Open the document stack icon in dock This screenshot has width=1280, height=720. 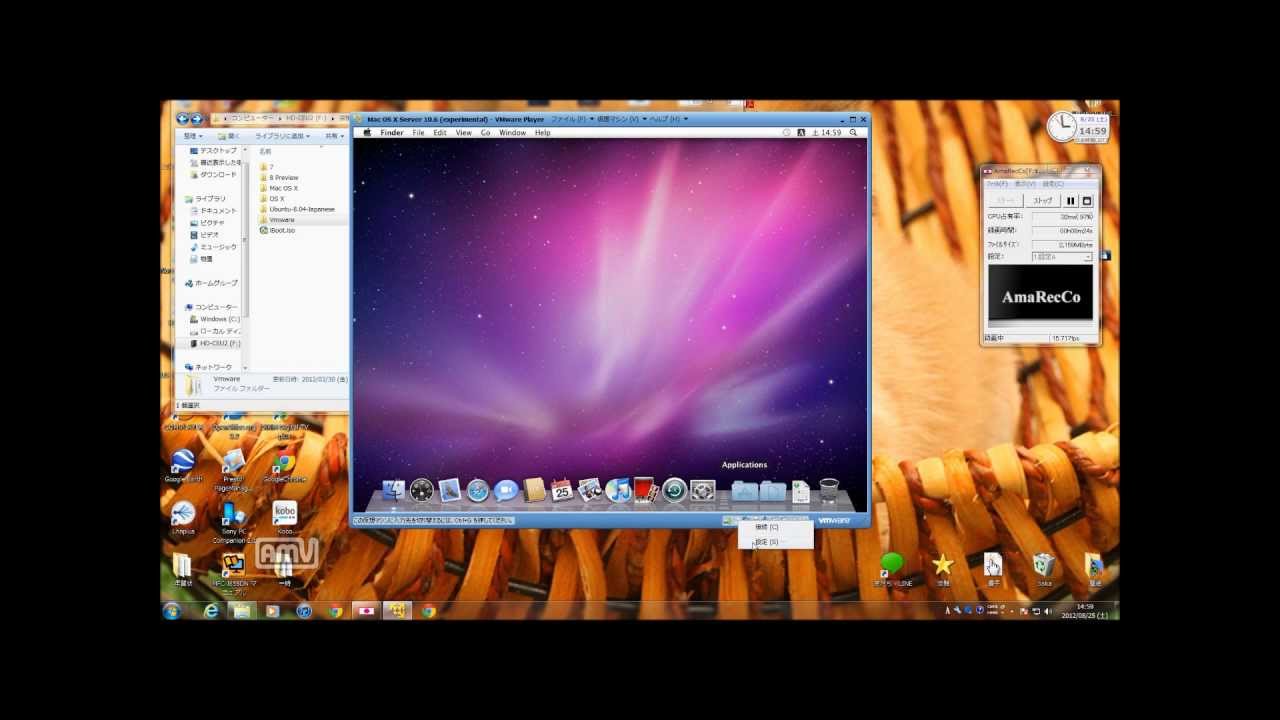tap(801, 490)
